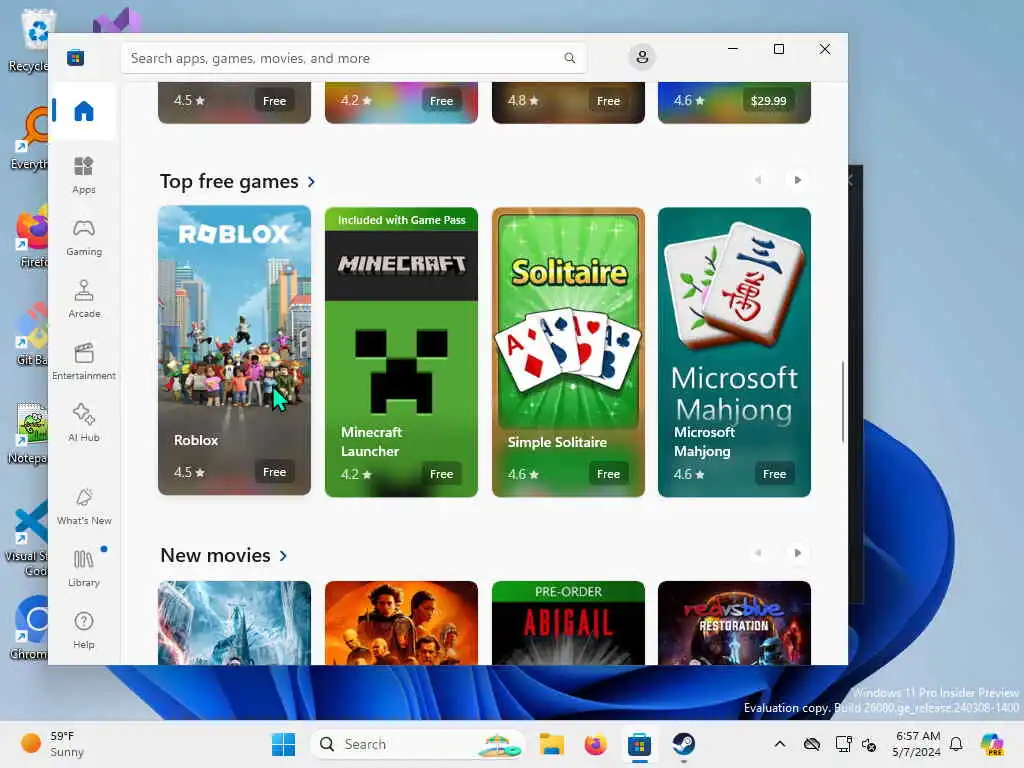Image resolution: width=1024 pixels, height=768 pixels.
Task: Open the Dune movie poster thumbnail
Action: (x=401, y=623)
